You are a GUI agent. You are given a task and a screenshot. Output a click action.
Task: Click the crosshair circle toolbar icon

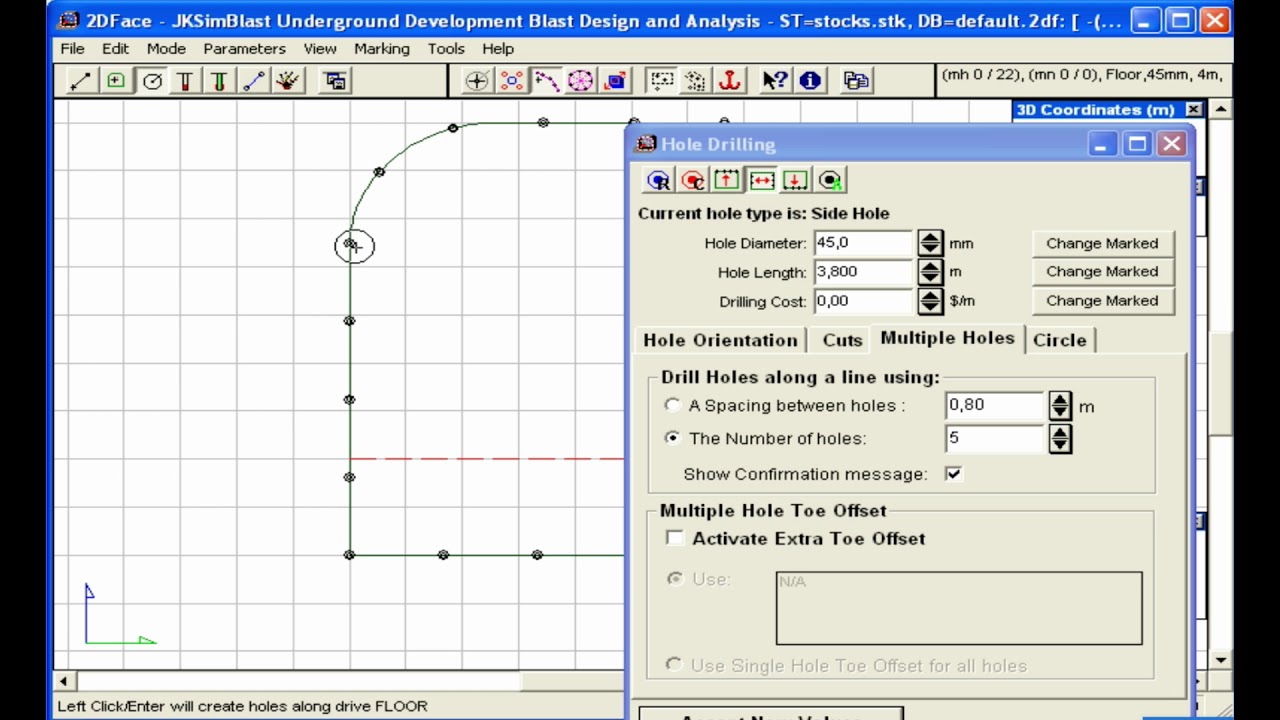[477, 81]
